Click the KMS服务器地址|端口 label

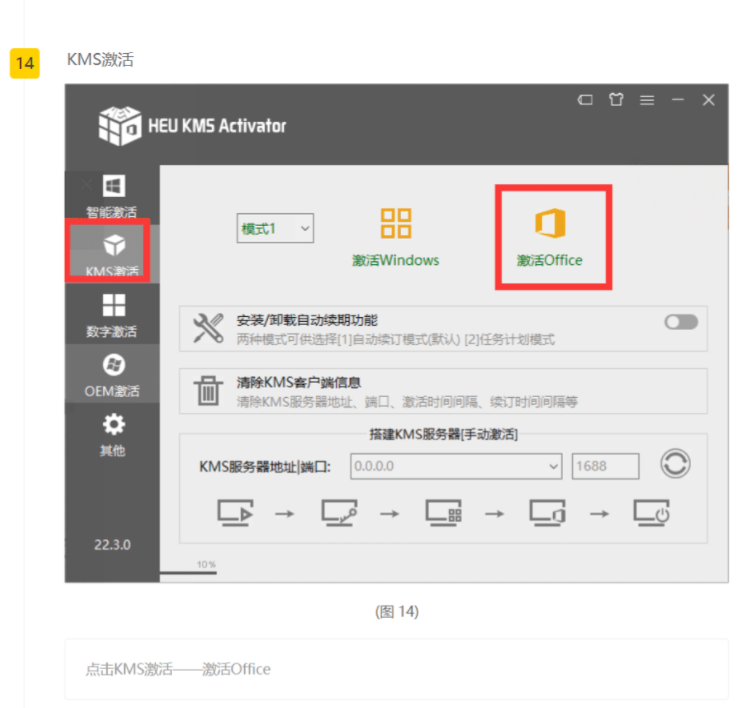click(x=265, y=467)
